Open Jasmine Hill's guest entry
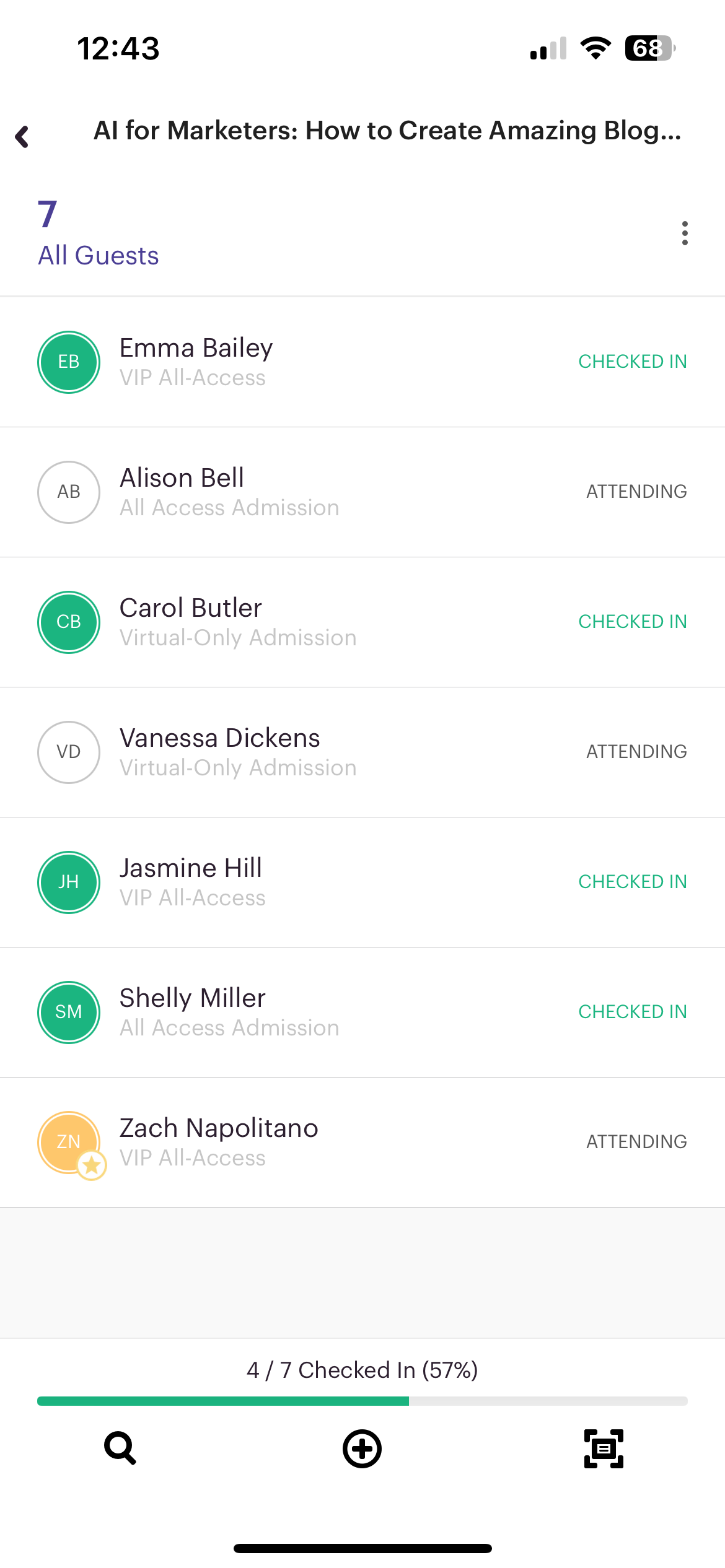This screenshot has width=725, height=1568. [362, 882]
